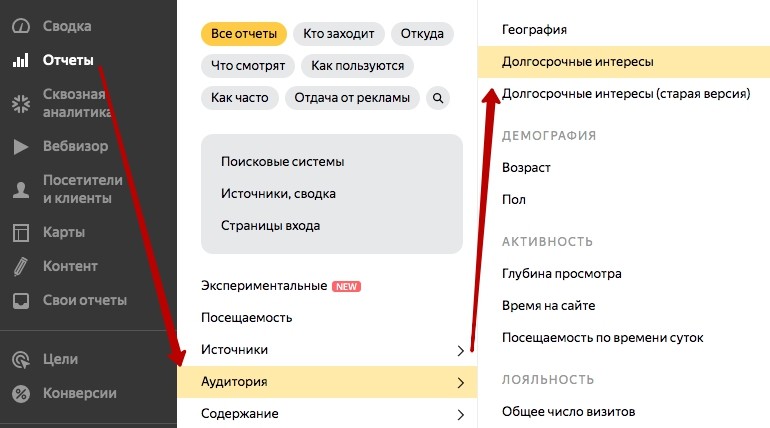This screenshot has width=770, height=428.
Task: Select the Кто заходит filter chip
Action: point(339,34)
